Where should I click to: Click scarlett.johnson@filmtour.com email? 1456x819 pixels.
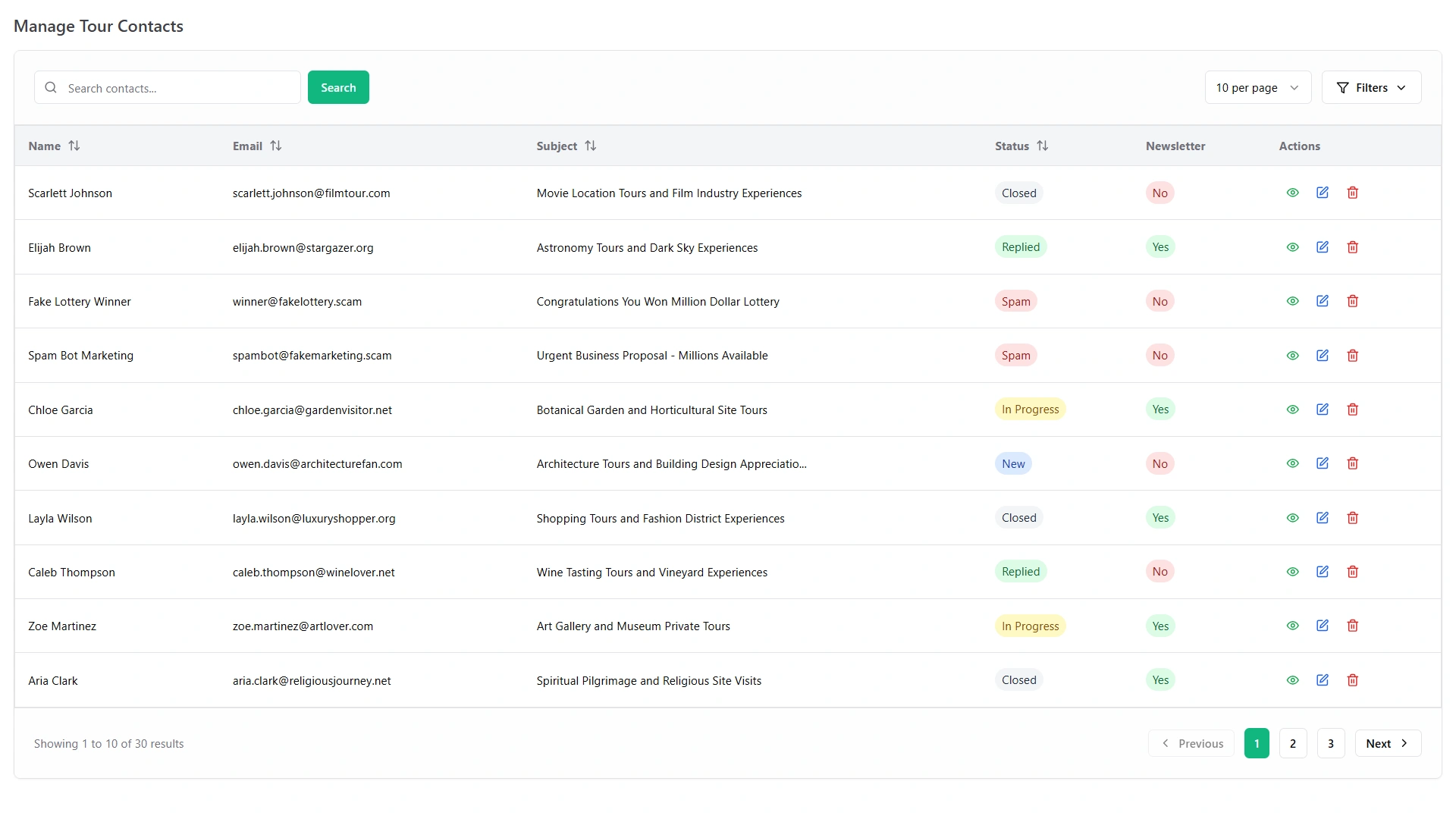312,193
